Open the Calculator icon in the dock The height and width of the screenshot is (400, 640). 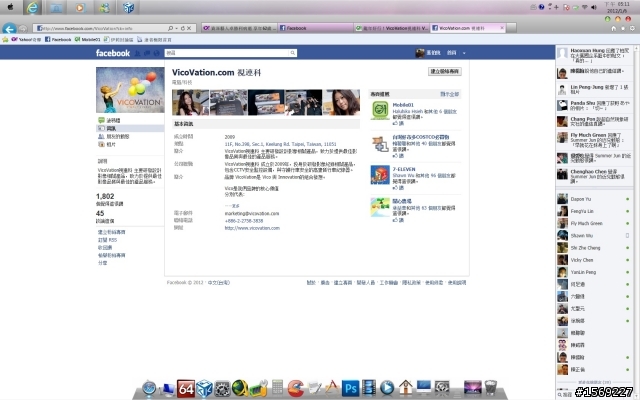277,388
